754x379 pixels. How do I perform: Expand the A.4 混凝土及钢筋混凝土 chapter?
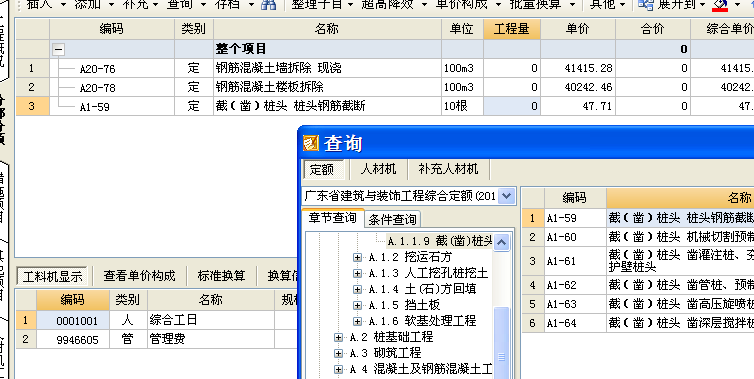[x=339, y=369]
